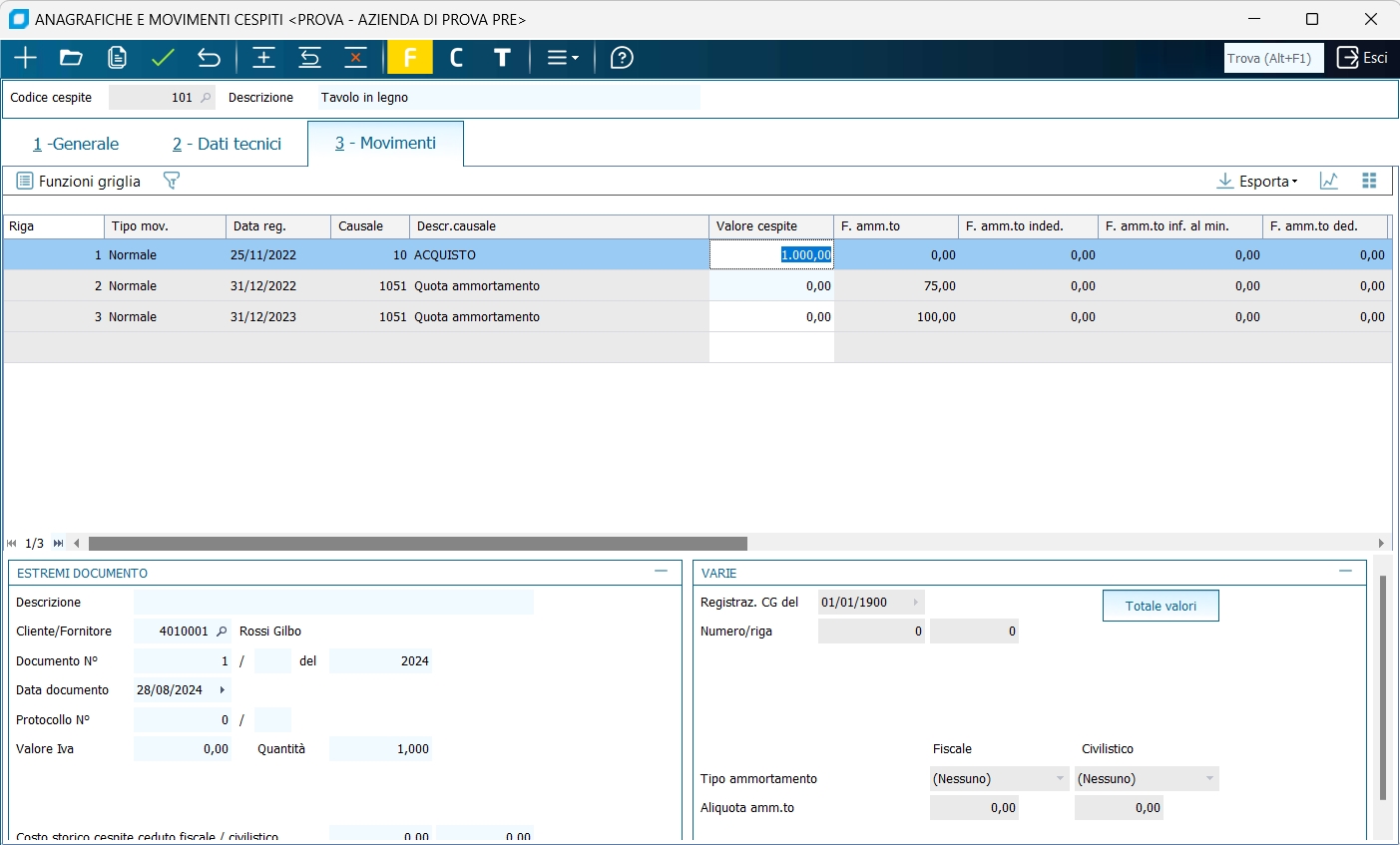1400x845 pixels.
Task: Click the undo arrow icon
Action: tap(209, 58)
